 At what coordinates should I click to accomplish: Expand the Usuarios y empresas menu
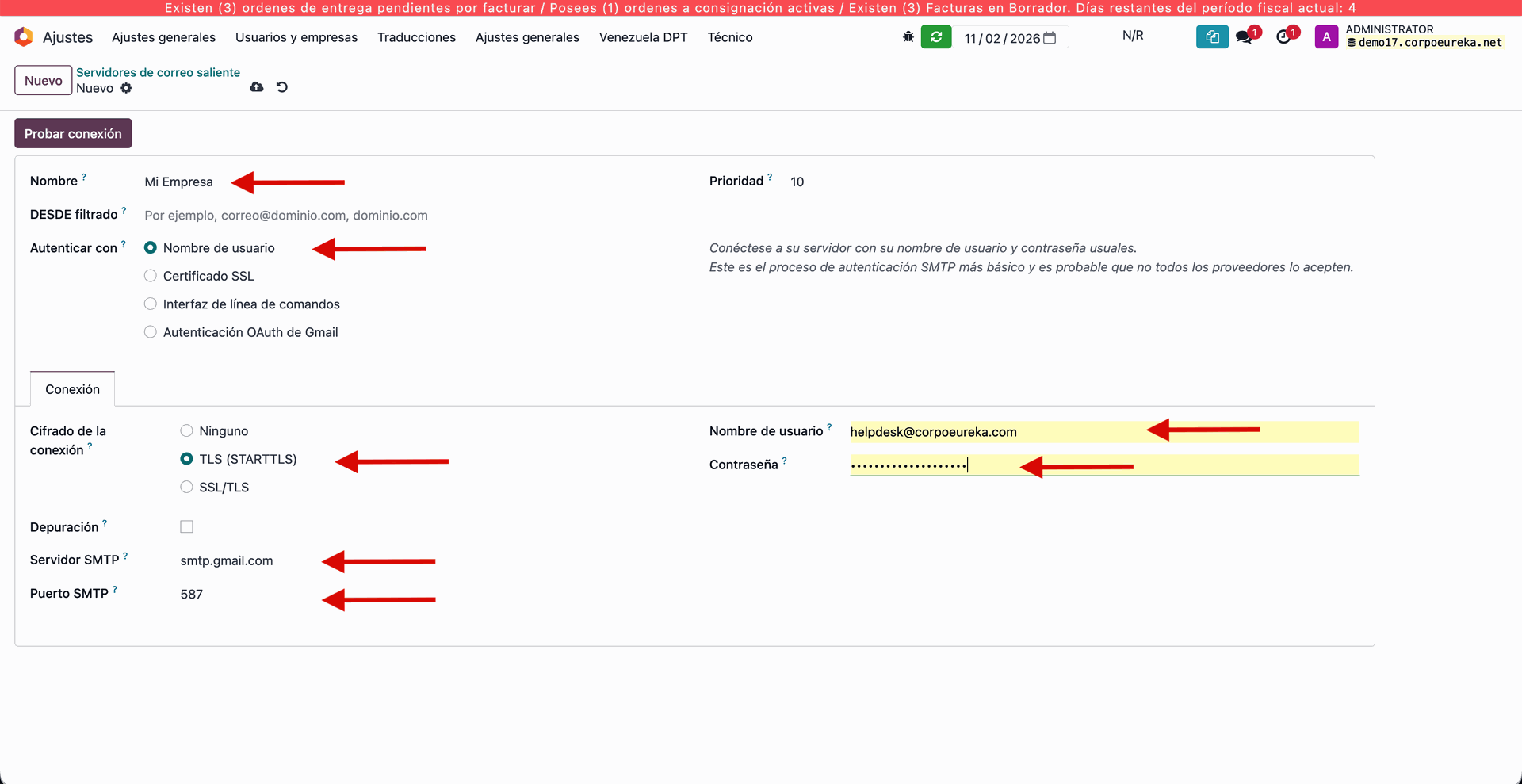click(x=296, y=37)
